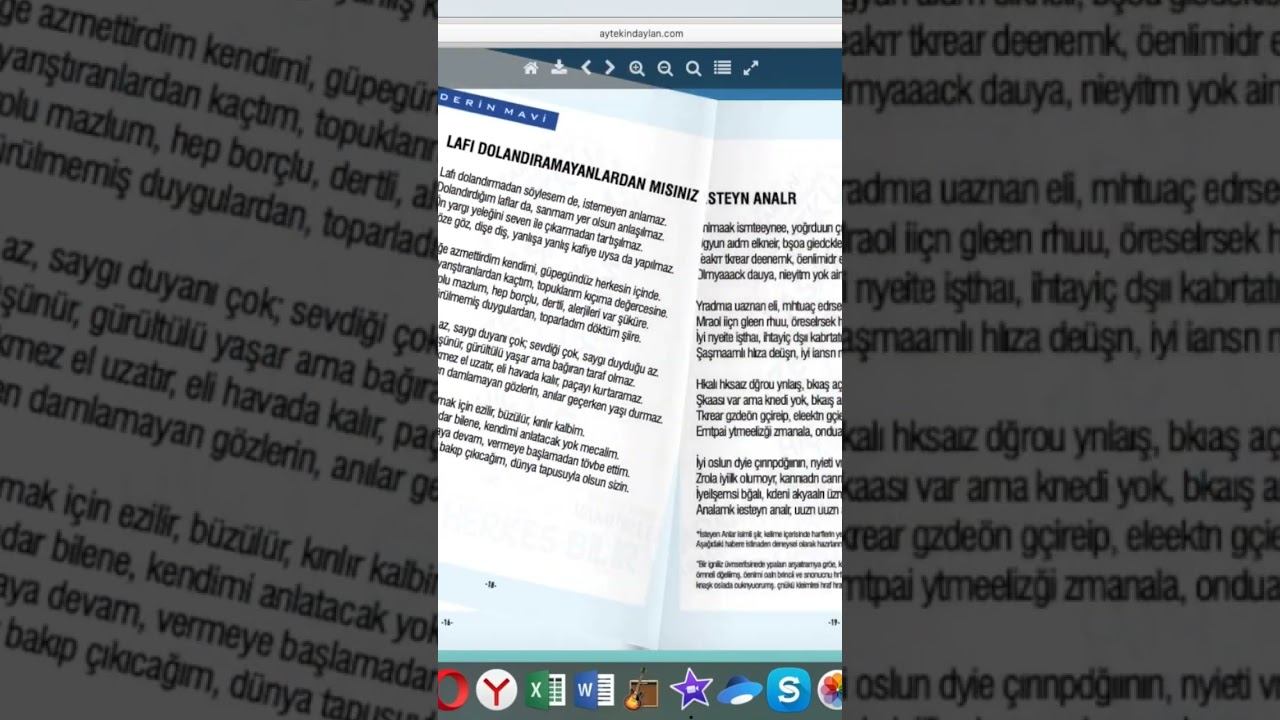Viewport: 1280px width, 720px height.
Task: Click the right page line starting 'Yradma uaznan eli'
Action: pos(769,305)
